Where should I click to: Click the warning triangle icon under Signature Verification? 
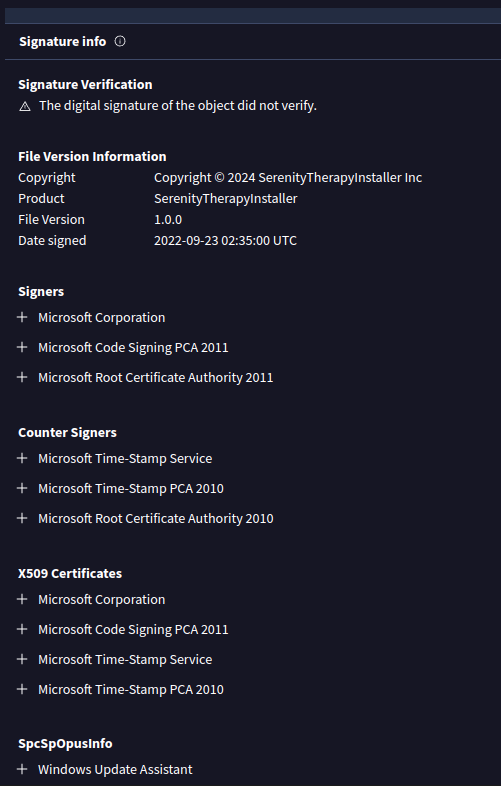pos(25,106)
